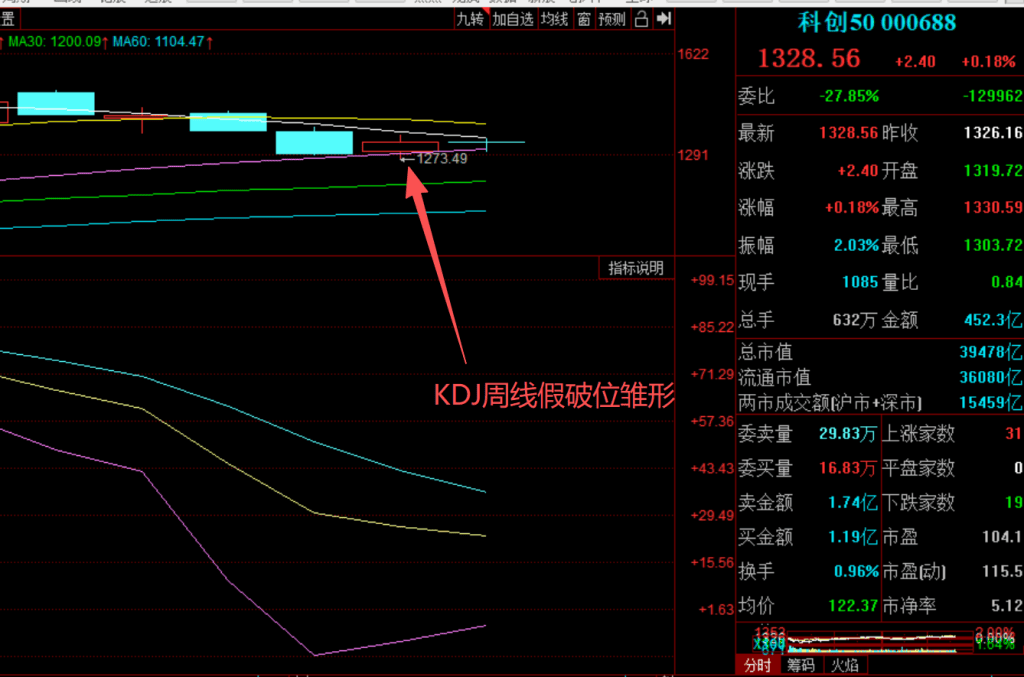Switch to the 筹码 tab
Screen dimensions: 1024x677
pyautogui.click(x=800, y=665)
